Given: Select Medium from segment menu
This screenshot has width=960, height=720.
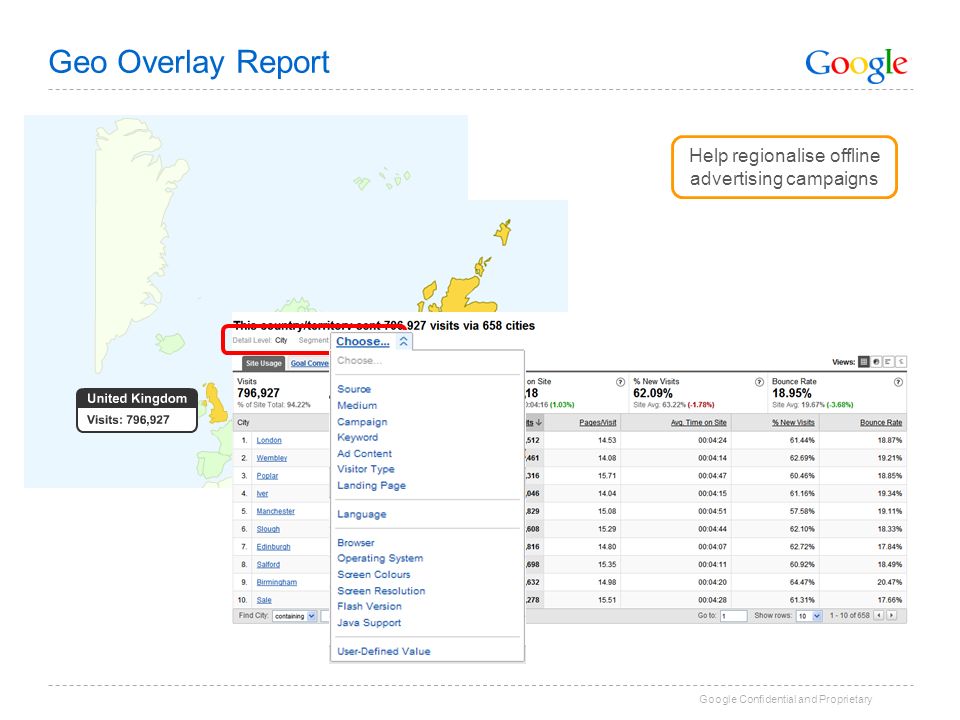Looking at the screenshot, I should pos(357,405).
